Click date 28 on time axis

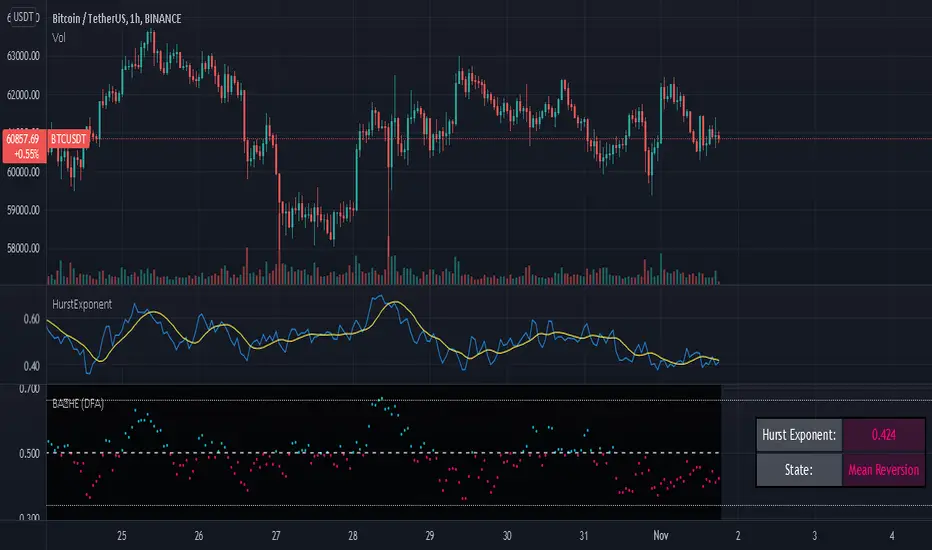(352, 536)
